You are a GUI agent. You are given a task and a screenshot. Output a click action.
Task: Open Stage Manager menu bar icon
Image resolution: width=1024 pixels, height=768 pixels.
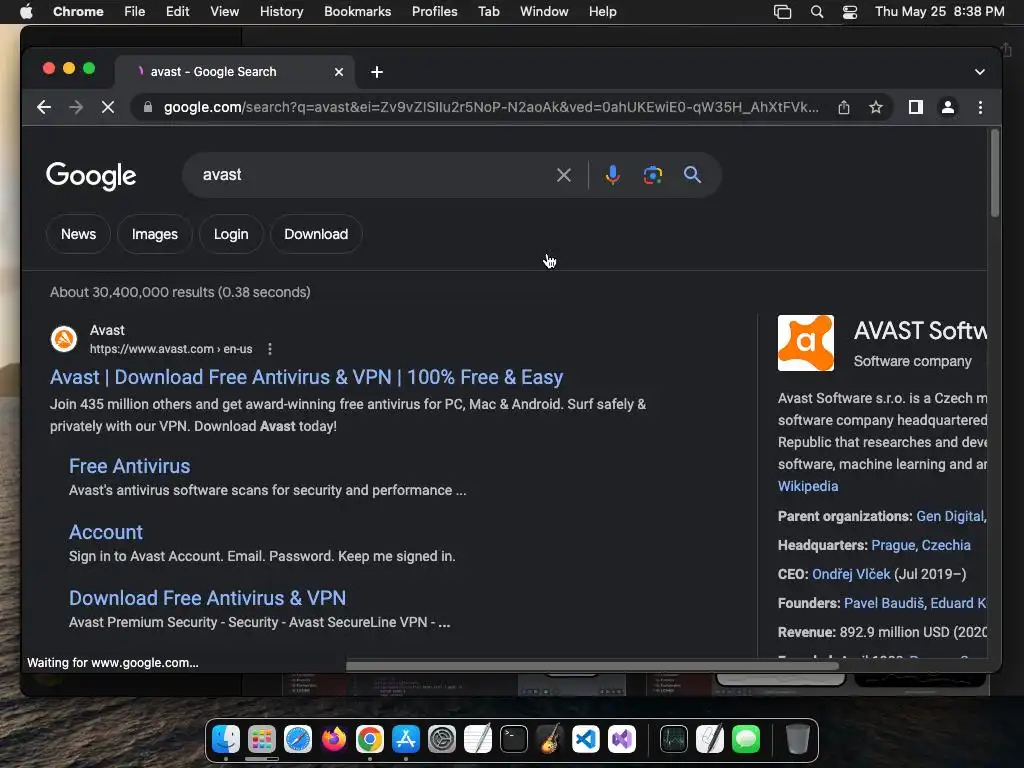tap(782, 12)
